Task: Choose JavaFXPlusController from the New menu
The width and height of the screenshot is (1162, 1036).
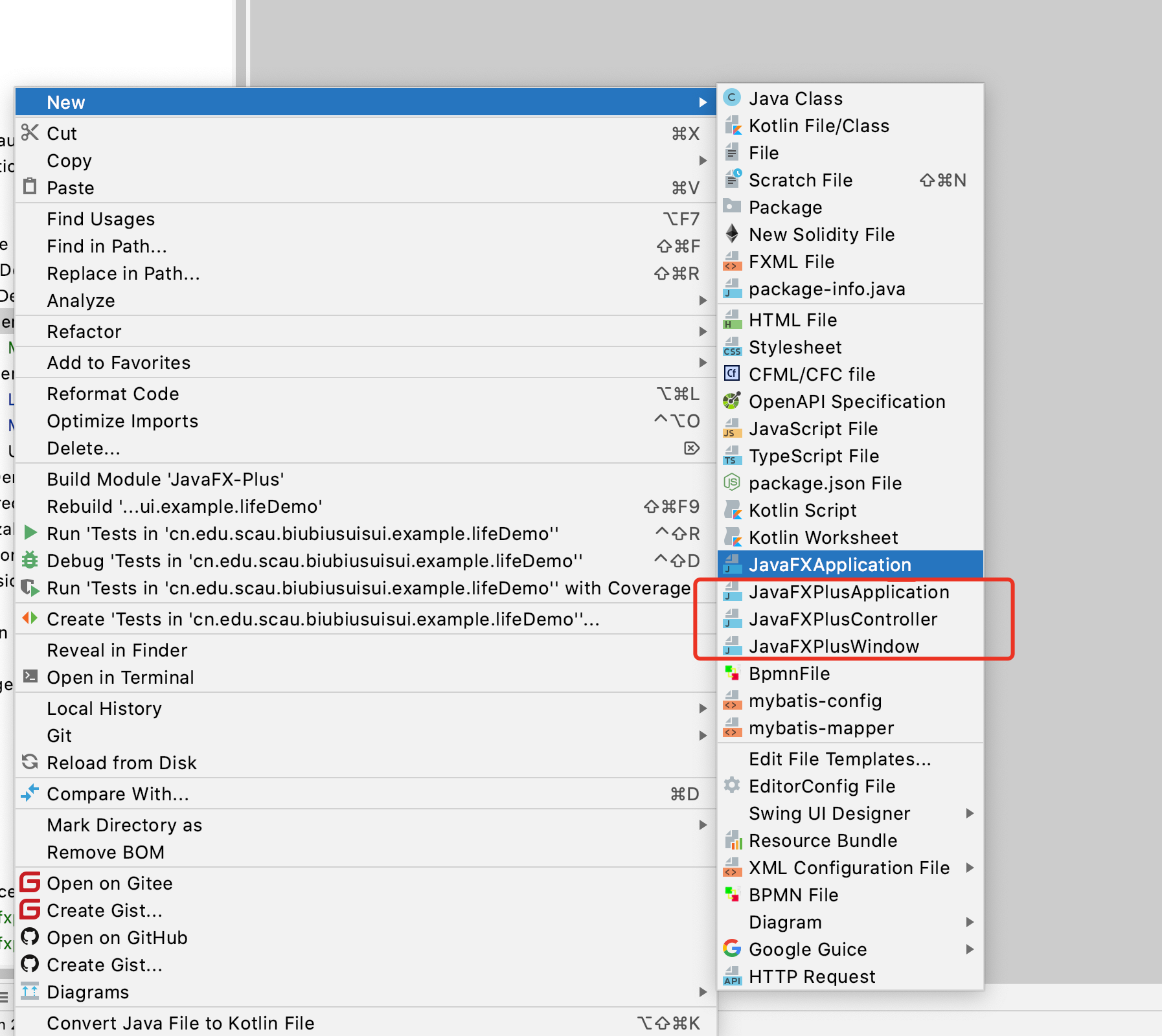Action: coord(842,619)
